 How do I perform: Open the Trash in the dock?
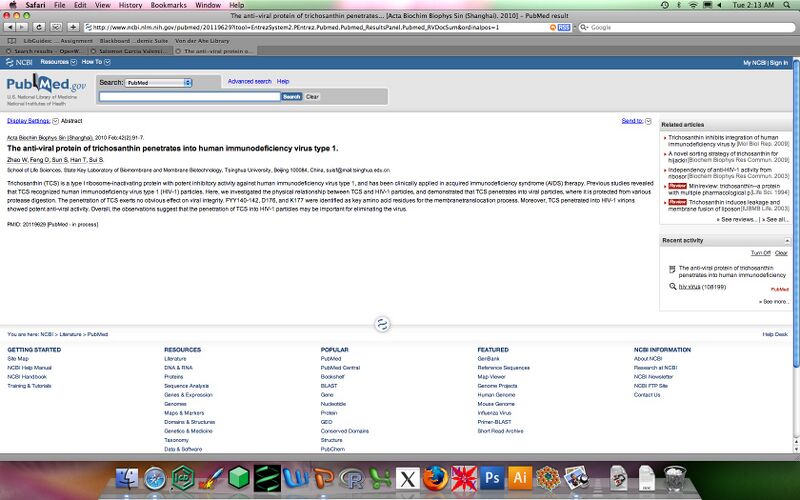[675, 480]
